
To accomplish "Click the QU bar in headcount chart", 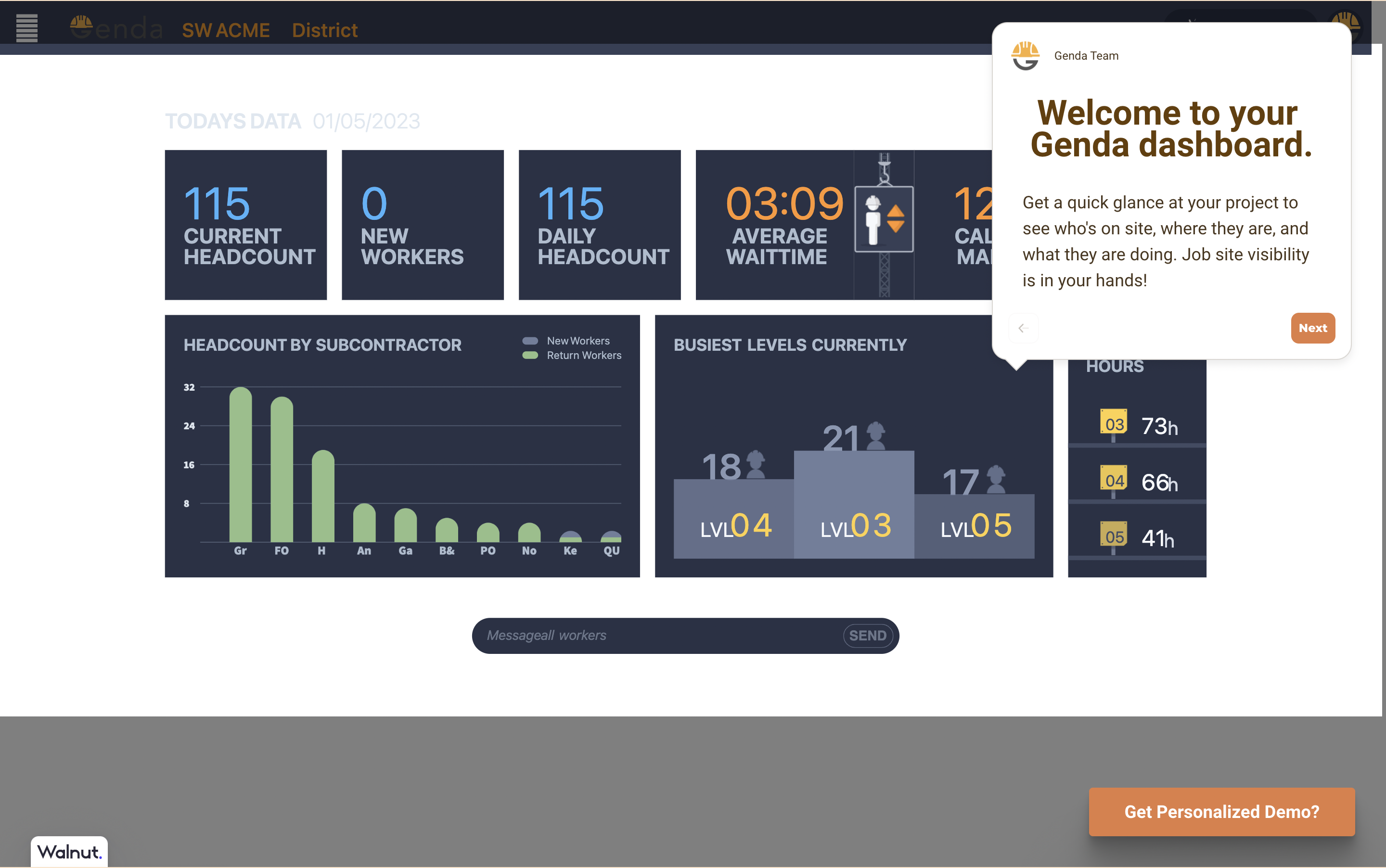I will [611, 537].
